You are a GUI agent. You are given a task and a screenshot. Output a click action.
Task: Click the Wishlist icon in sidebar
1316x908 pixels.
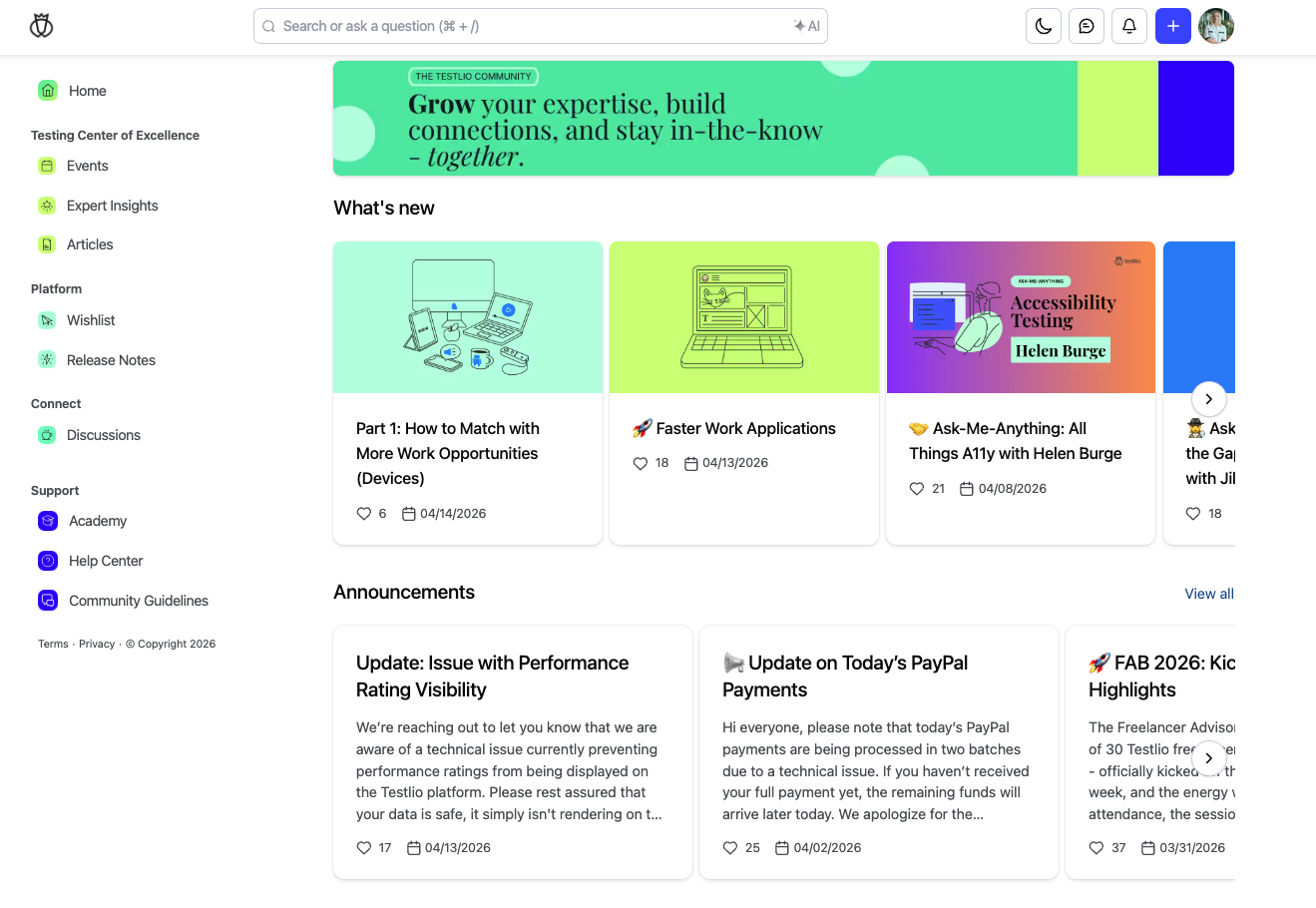(x=47, y=320)
